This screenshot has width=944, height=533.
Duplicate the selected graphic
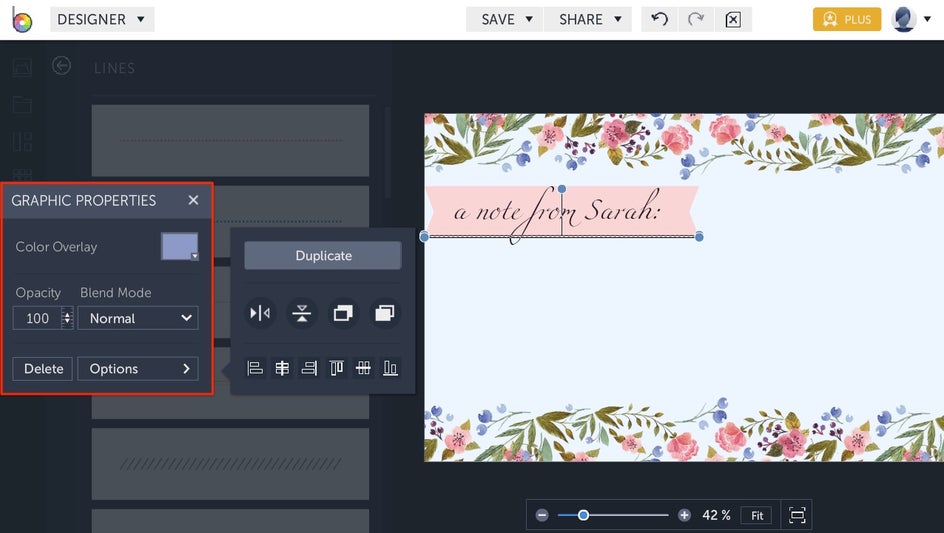point(323,255)
